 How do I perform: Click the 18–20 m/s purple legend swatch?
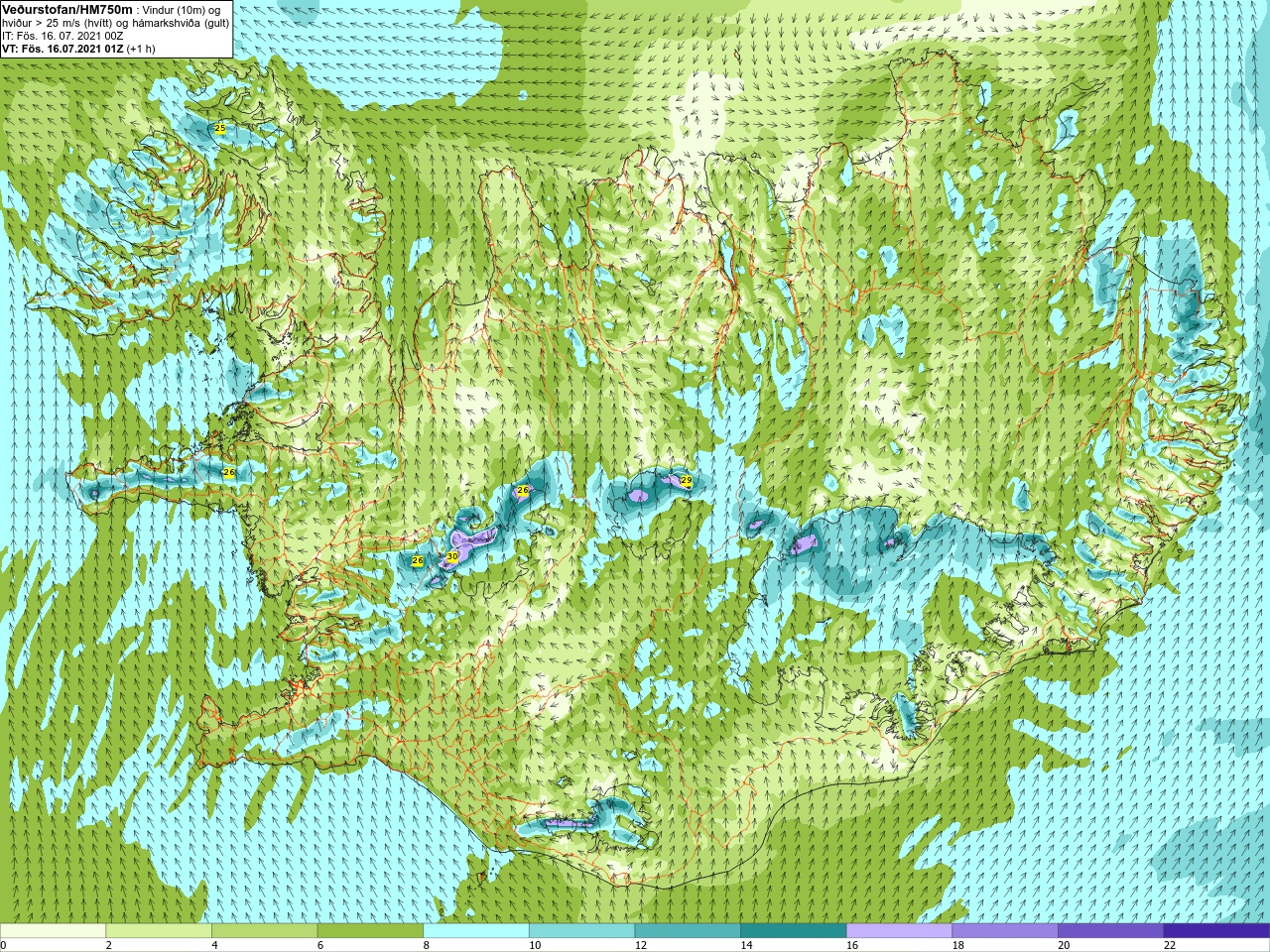click(x=1005, y=931)
